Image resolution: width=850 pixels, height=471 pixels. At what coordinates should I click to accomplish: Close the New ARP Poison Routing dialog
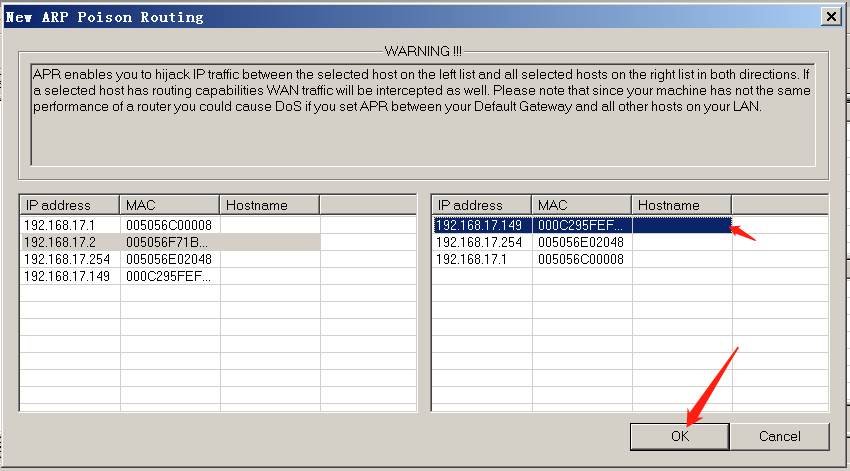coord(831,17)
